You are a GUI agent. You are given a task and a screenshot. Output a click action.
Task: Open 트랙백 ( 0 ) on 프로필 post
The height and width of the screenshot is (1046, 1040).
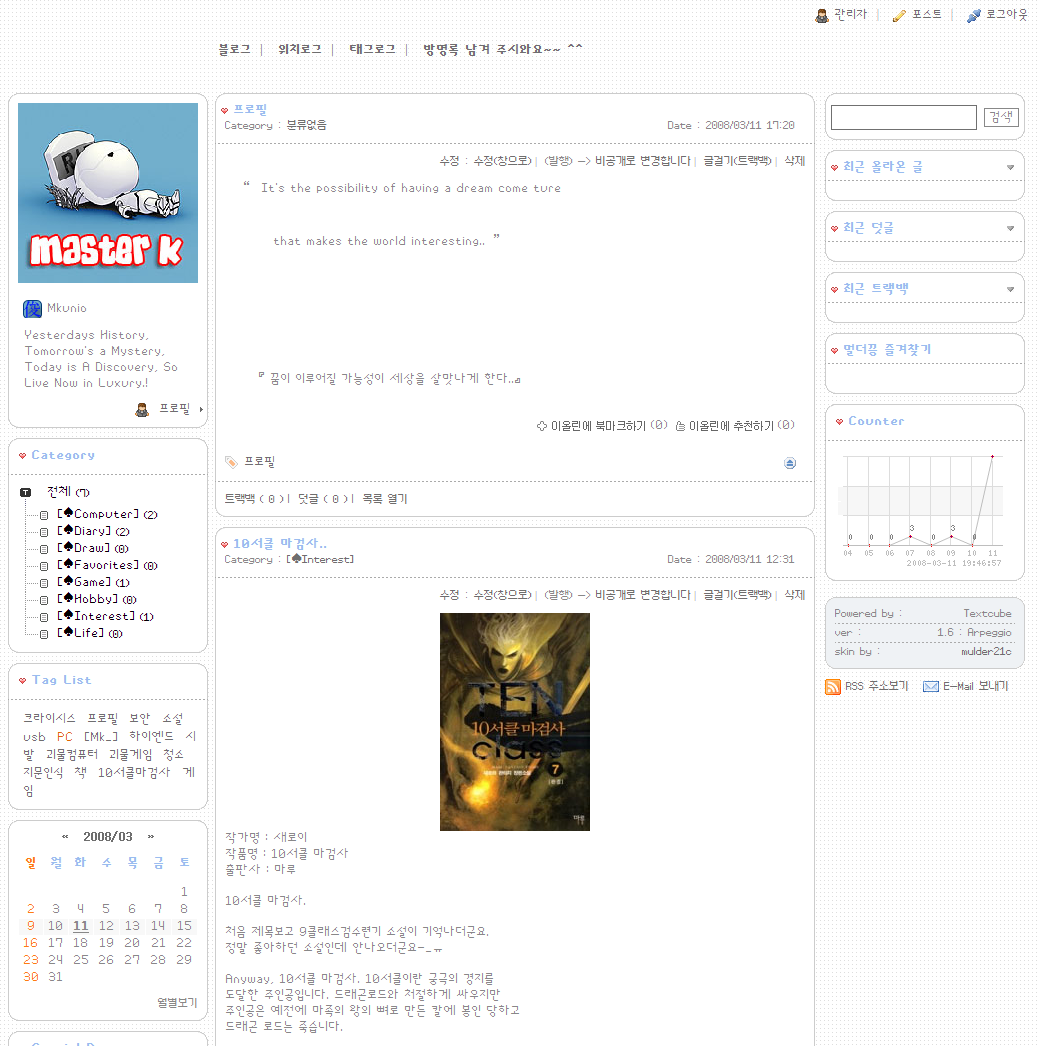255,499
